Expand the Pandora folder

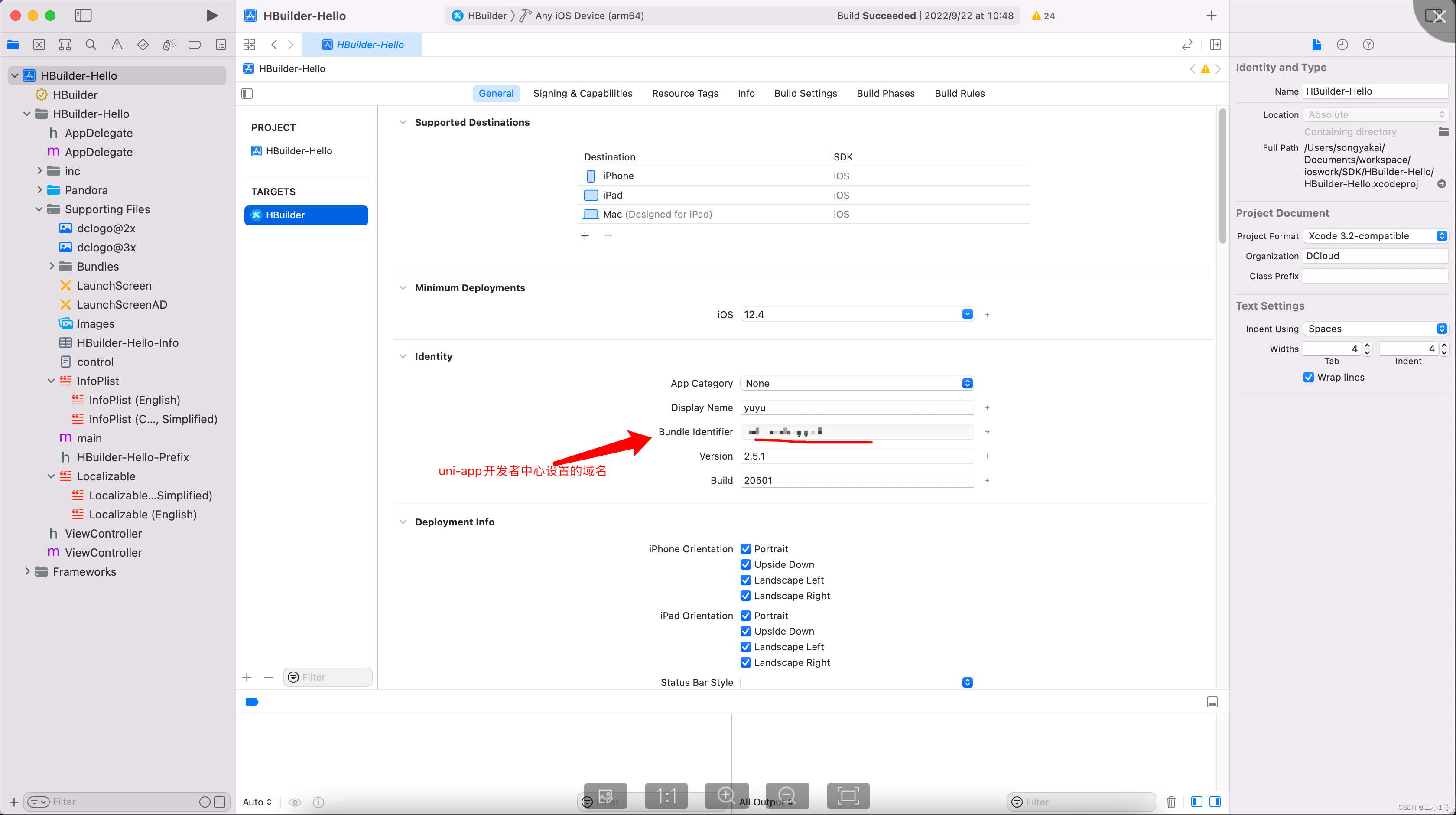pyautogui.click(x=39, y=190)
